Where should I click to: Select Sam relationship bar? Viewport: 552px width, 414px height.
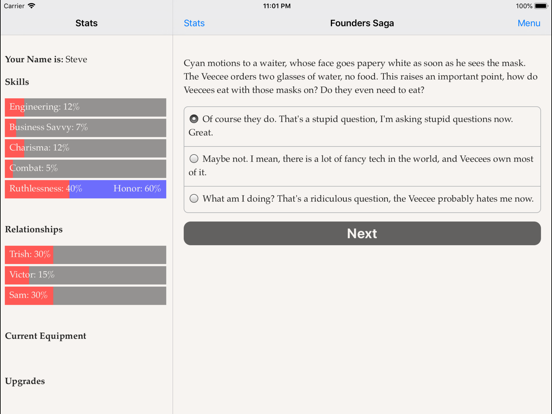click(x=86, y=295)
